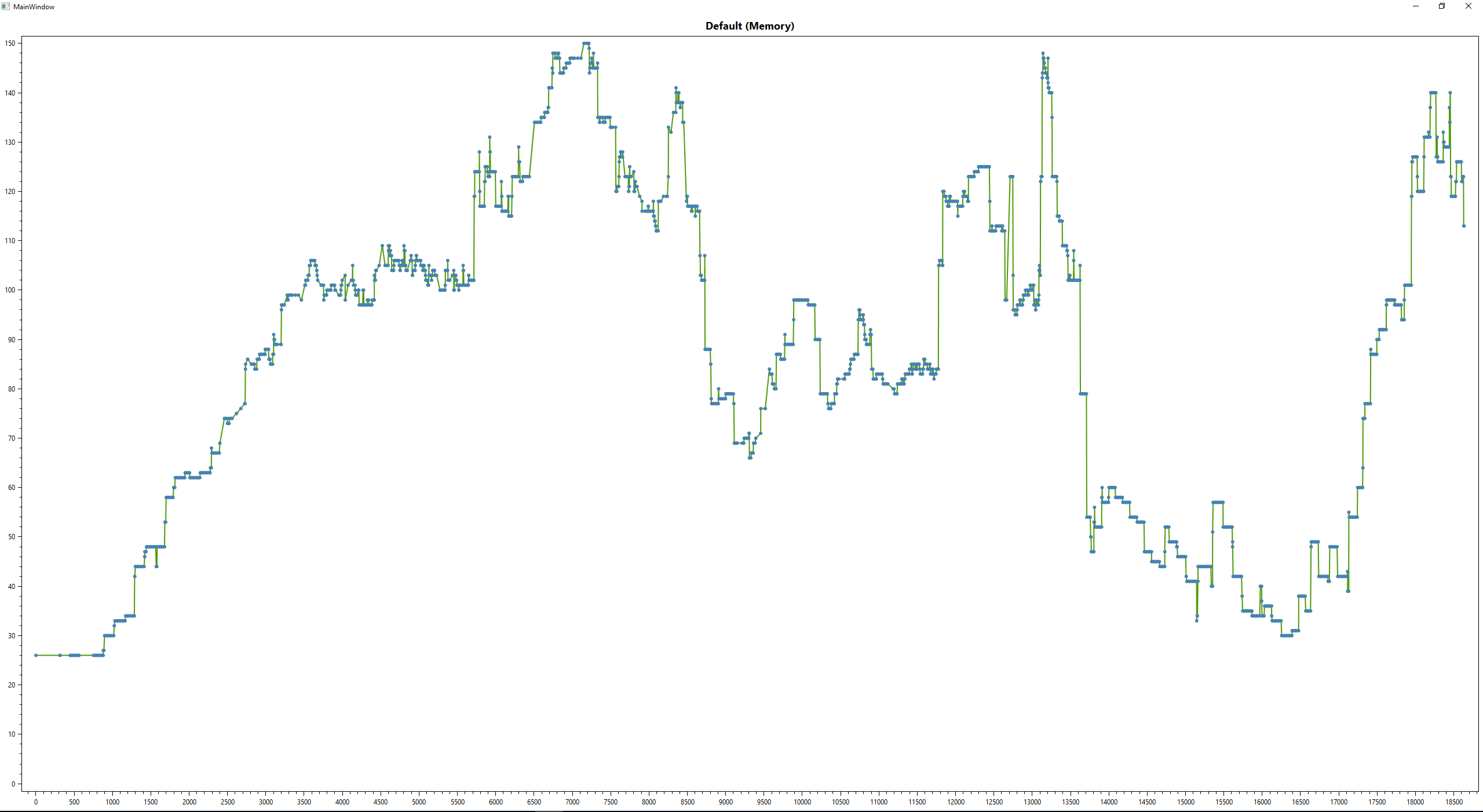Image resolution: width=1483 pixels, height=812 pixels.
Task: Click the 0 label on the Y axis
Action: [x=13, y=784]
